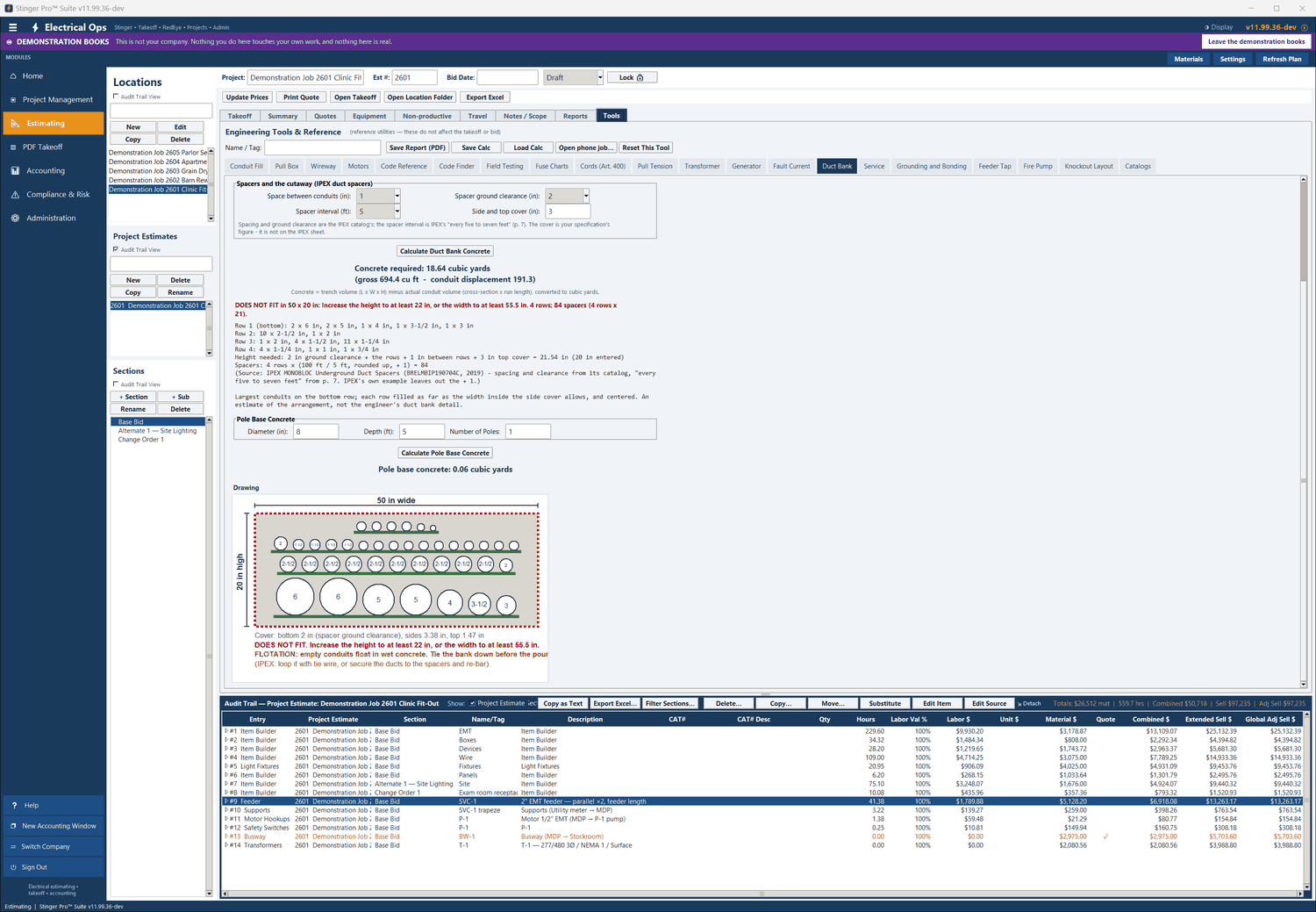Enable Audit Trail View under Locations
The image size is (1316, 912).
point(116,97)
